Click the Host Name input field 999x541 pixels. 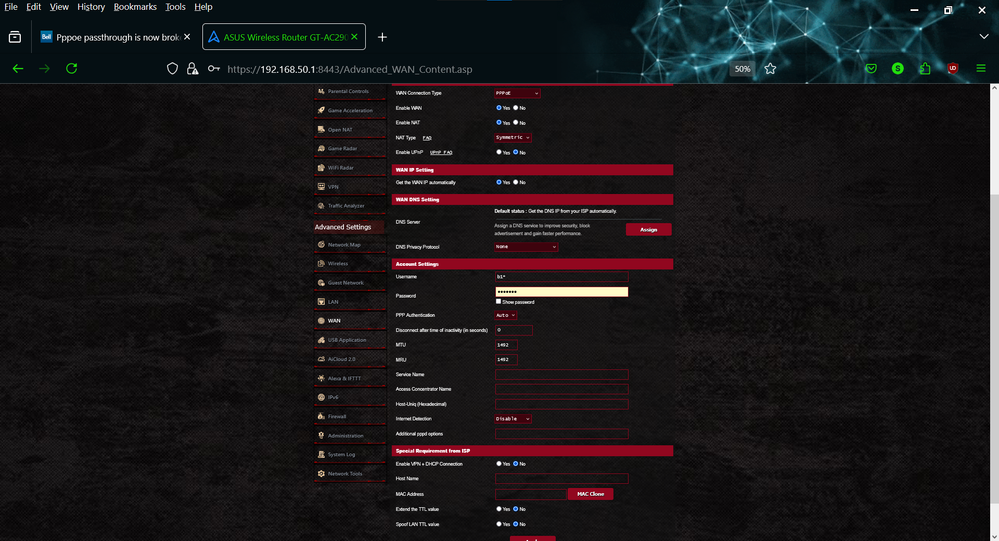[x=561, y=479]
